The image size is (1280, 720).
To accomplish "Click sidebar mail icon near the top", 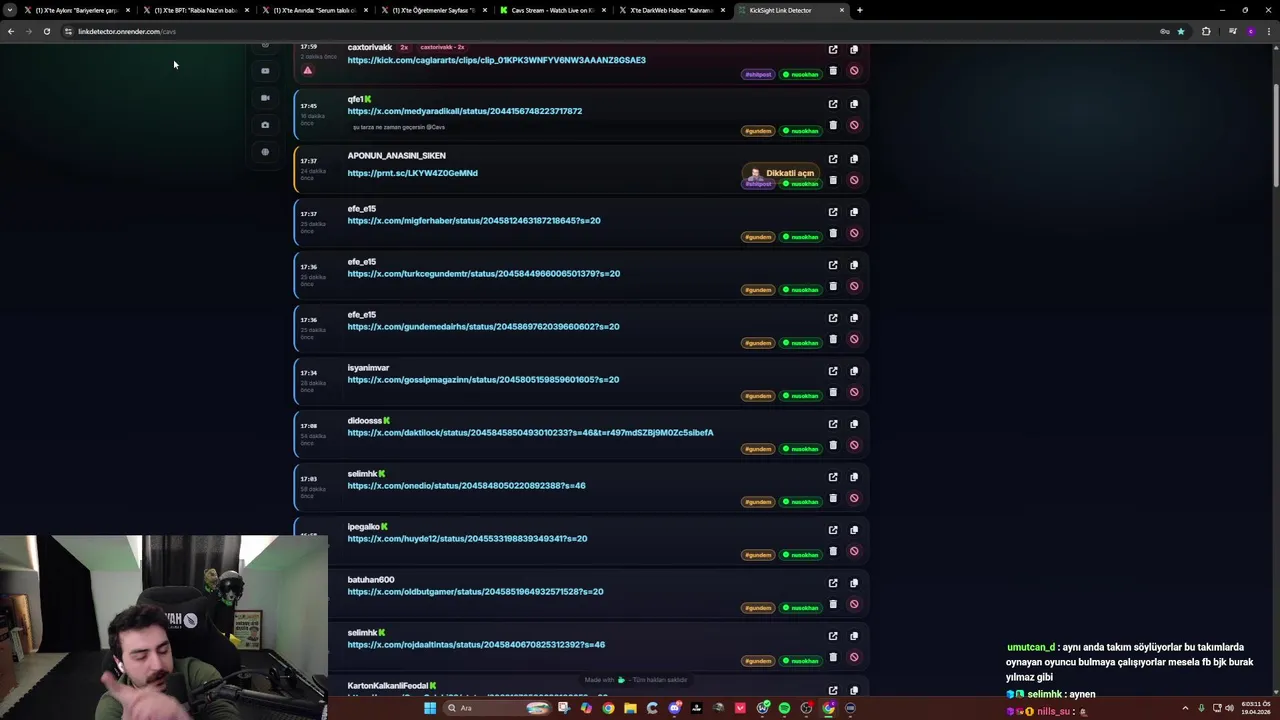I will [265, 71].
